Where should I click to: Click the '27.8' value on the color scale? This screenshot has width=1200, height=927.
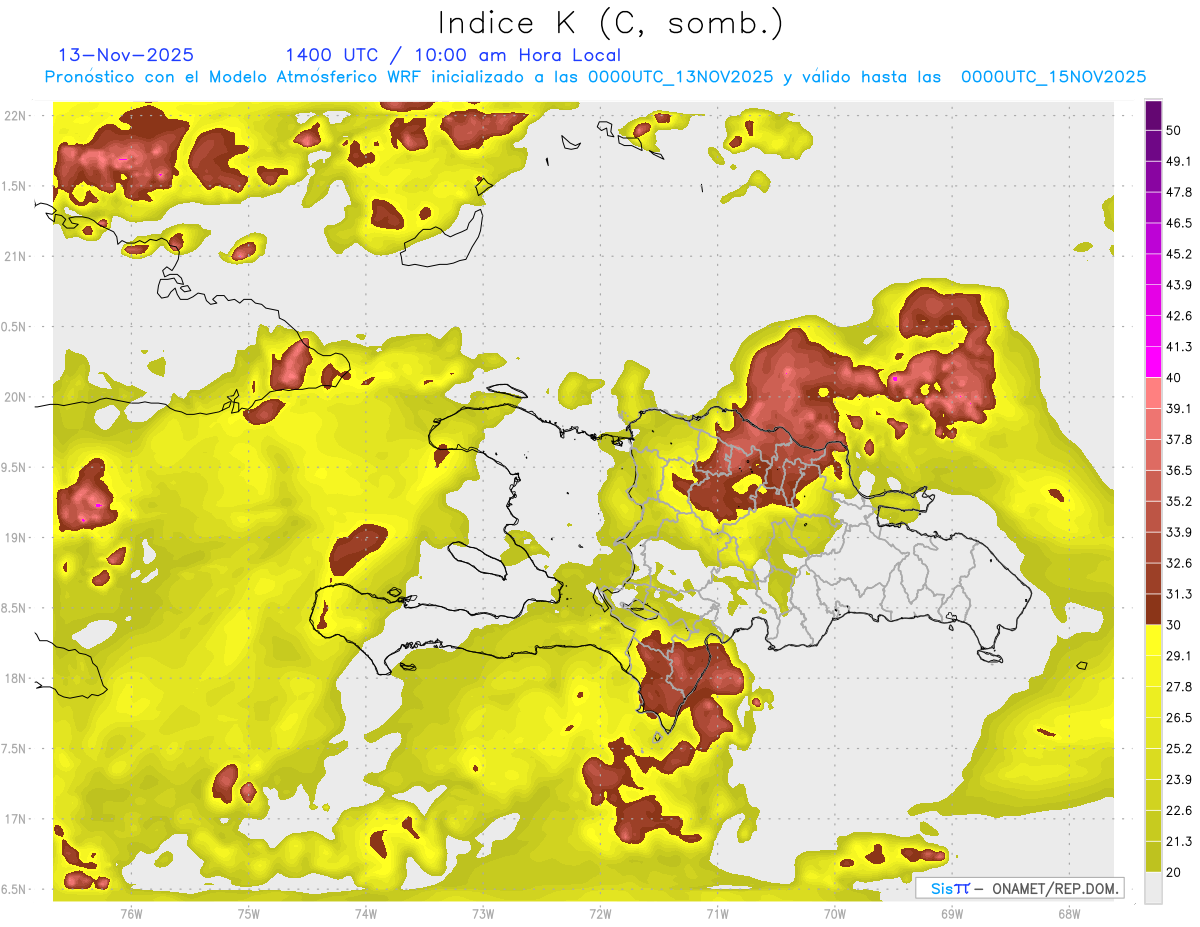pos(1178,687)
